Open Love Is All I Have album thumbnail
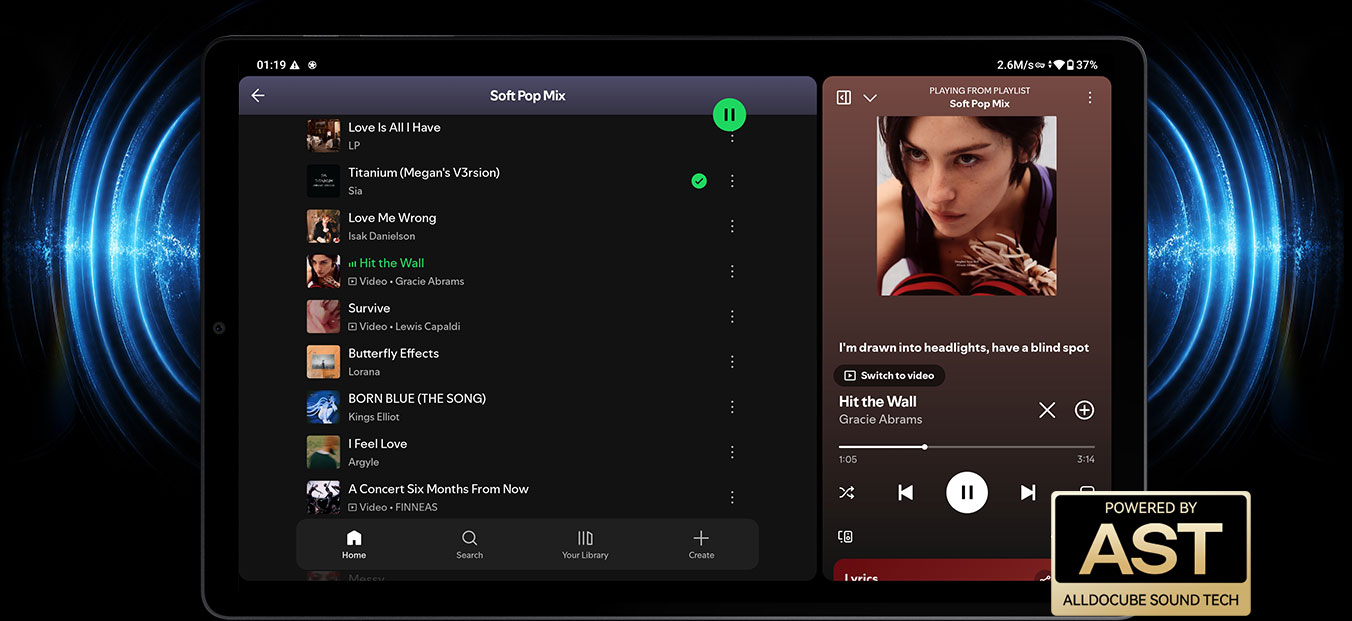Screen dimensions: 1352x621 pyautogui.click(x=323, y=136)
